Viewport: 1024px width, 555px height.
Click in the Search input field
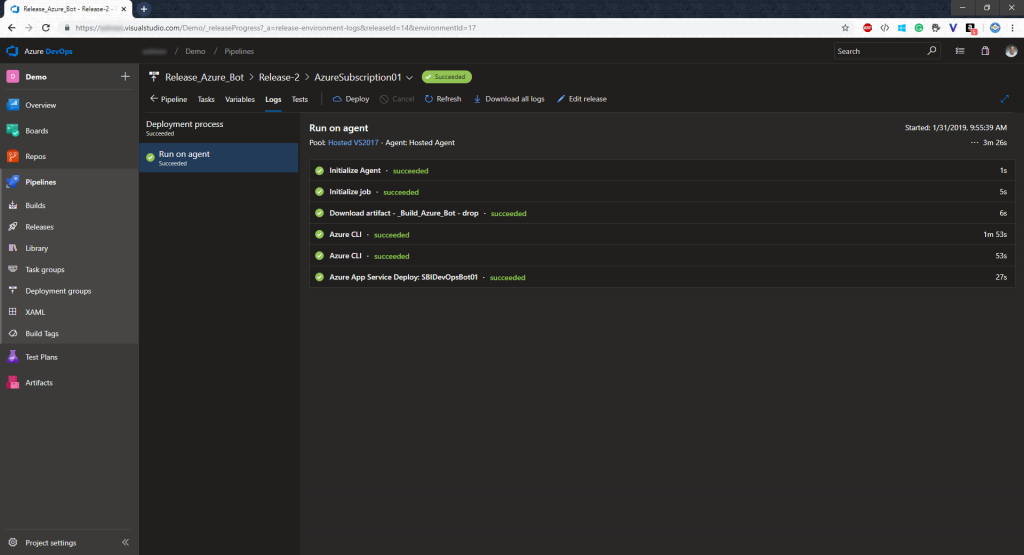tap(880, 51)
